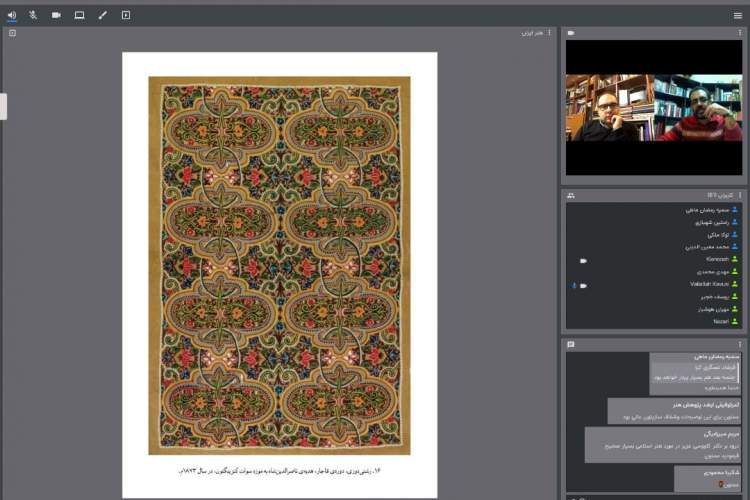Click the attendees pod title with count
The image size is (750, 500).
[x=720, y=195]
